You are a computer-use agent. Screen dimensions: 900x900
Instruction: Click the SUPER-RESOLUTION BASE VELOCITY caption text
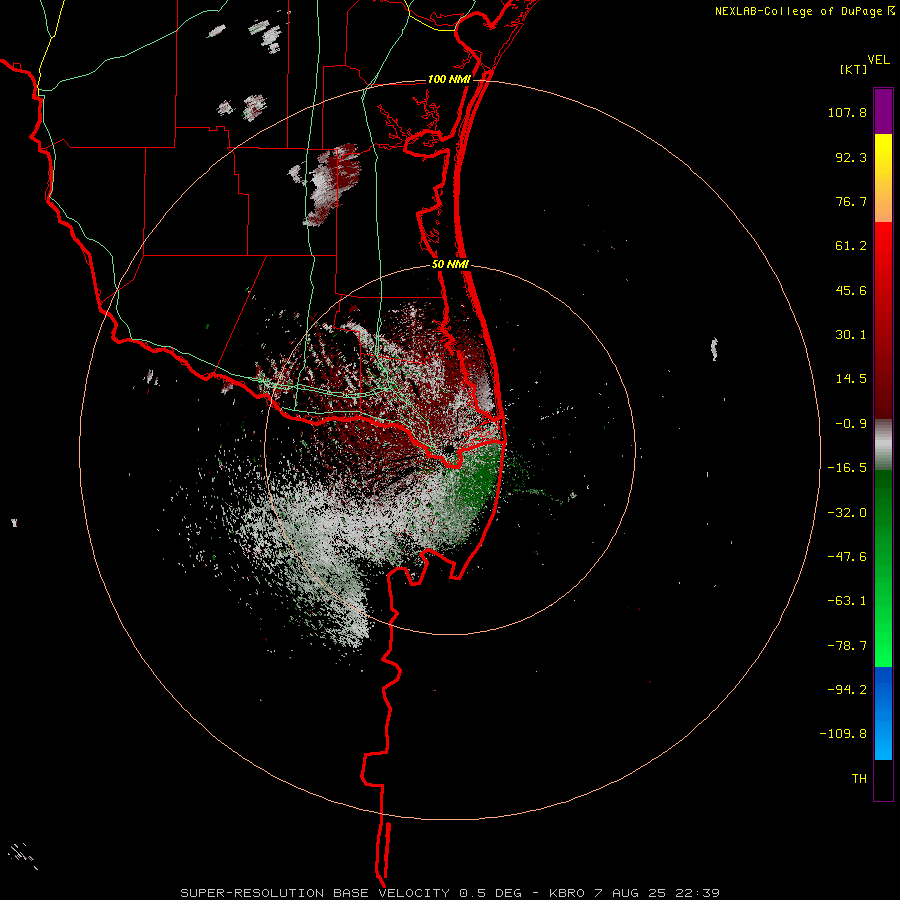tap(449, 893)
